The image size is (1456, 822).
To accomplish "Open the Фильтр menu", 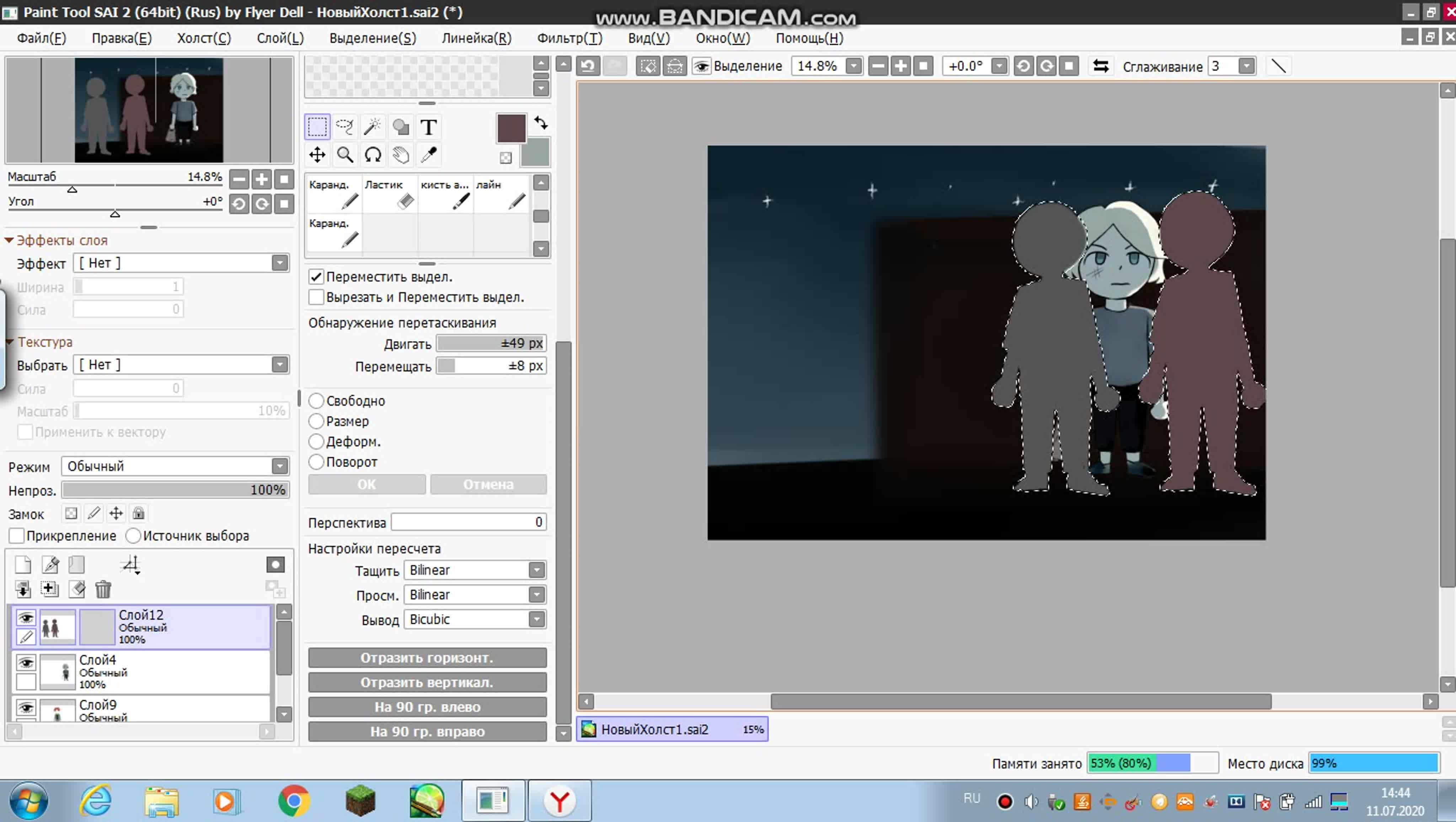I will [570, 38].
